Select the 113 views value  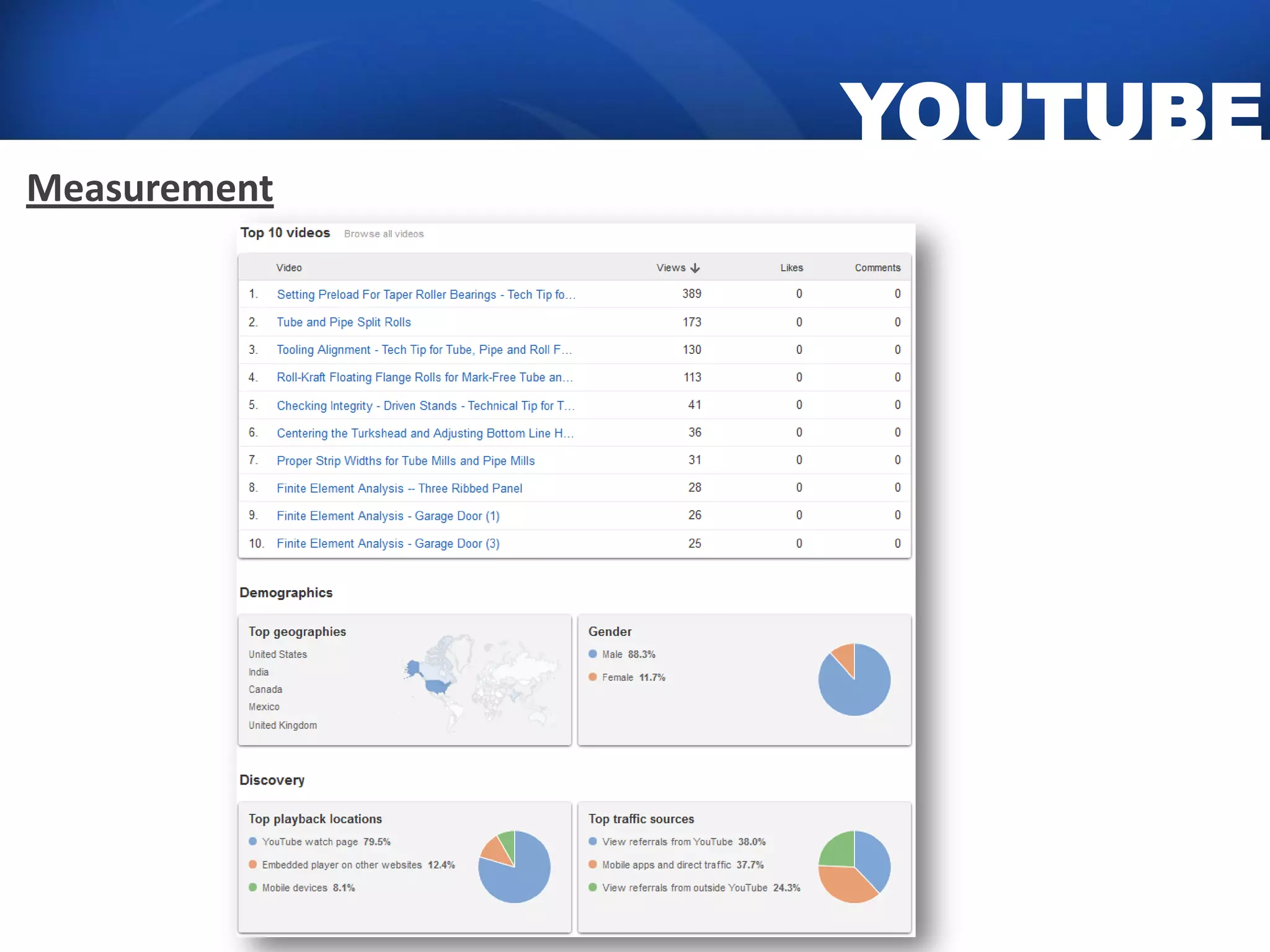(x=692, y=377)
